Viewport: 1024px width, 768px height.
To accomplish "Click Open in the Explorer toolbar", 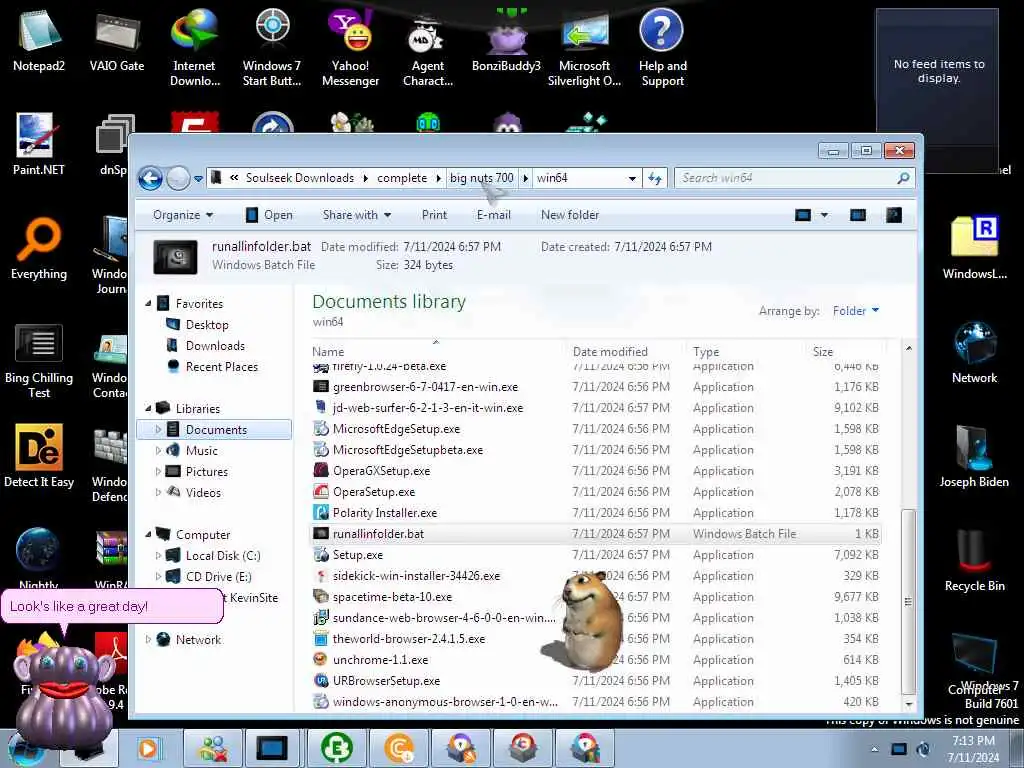I will tap(269, 215).
